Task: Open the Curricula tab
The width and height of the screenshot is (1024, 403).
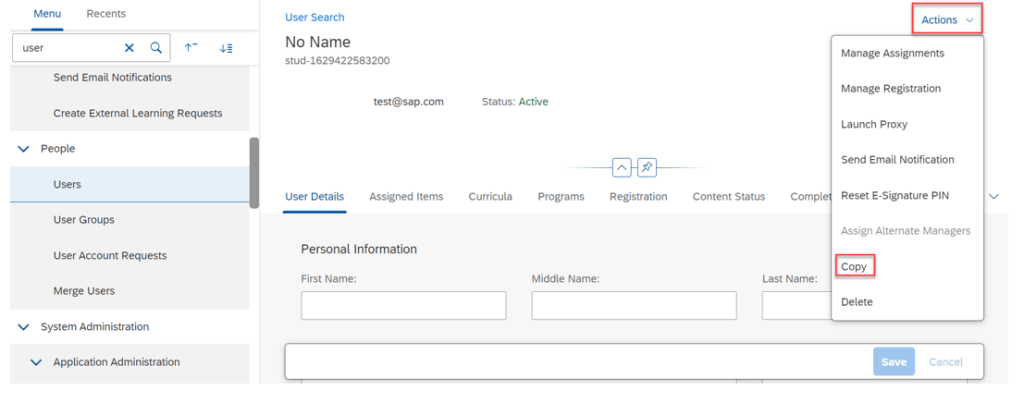Action: 490,197
